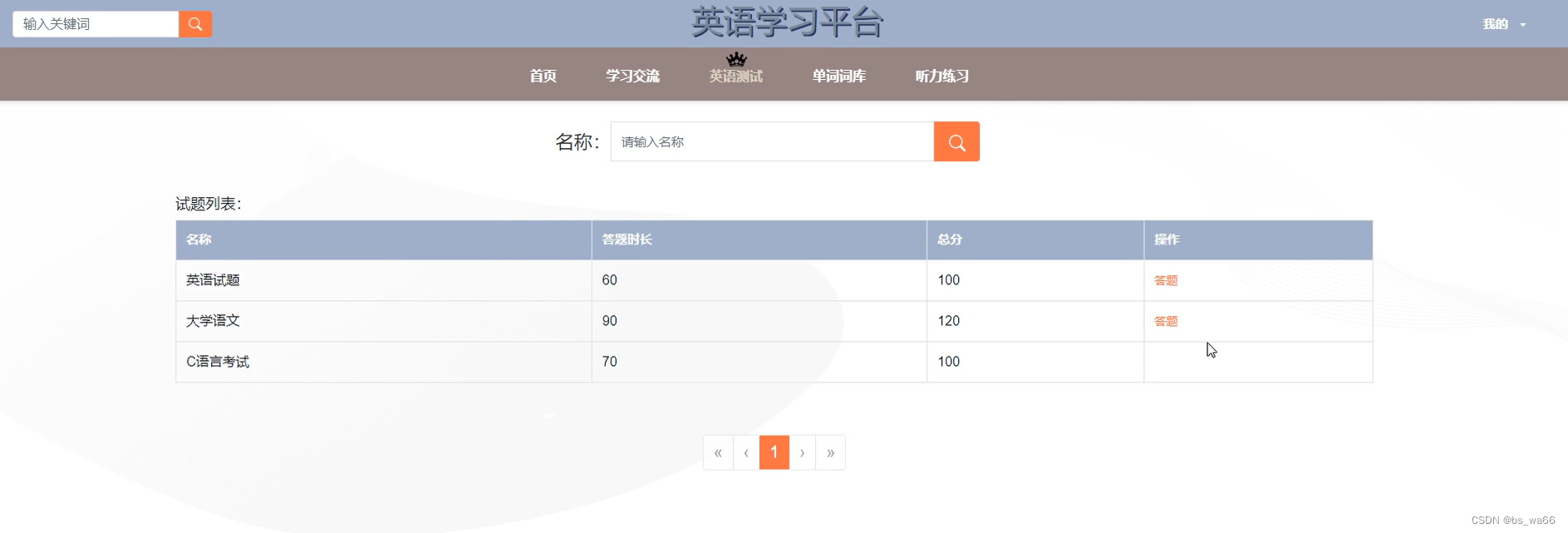Image resolution: width=1568 pixels, height=533 pixels.
Task: Click 答题 link for 英语试题
Action: [x=1166, y=280]
